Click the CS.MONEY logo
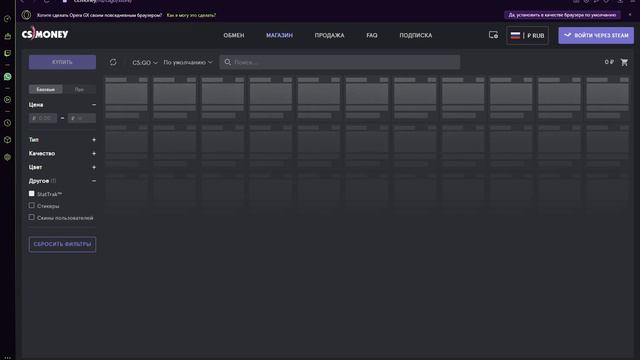This screenshot has height=360, width=640. 45,34
